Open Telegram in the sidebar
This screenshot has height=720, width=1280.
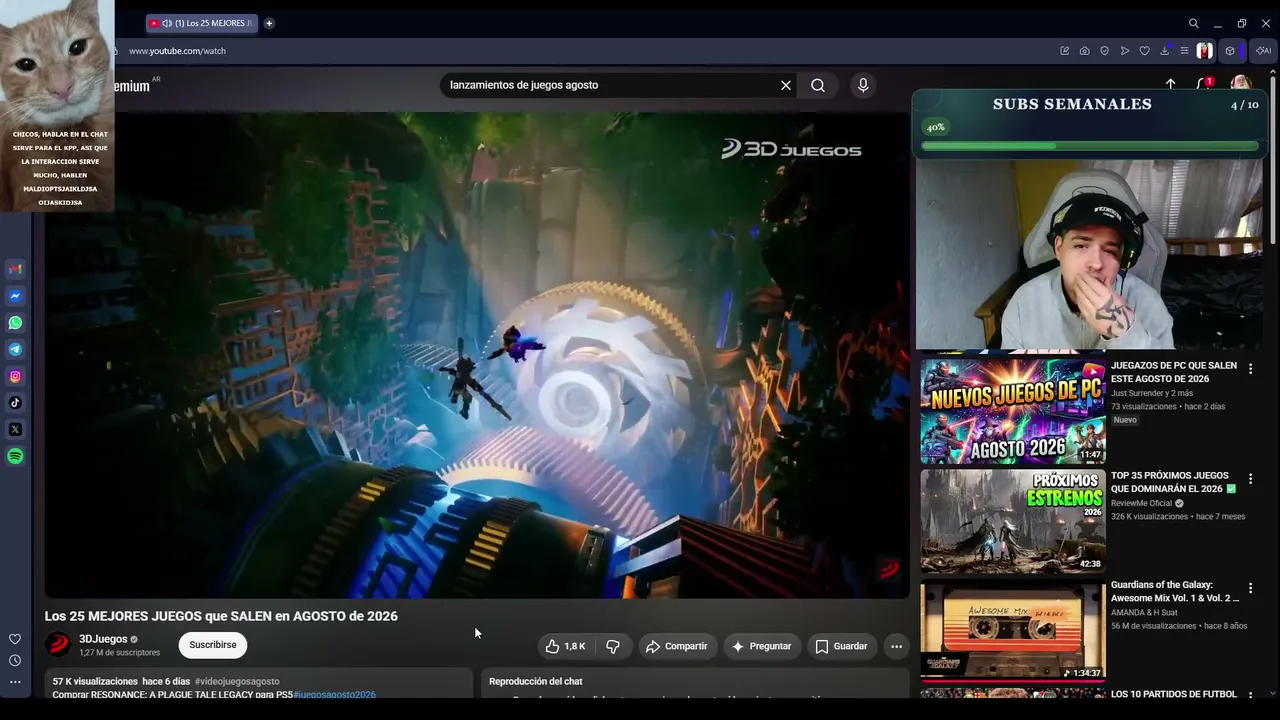[x=15, y=350]
